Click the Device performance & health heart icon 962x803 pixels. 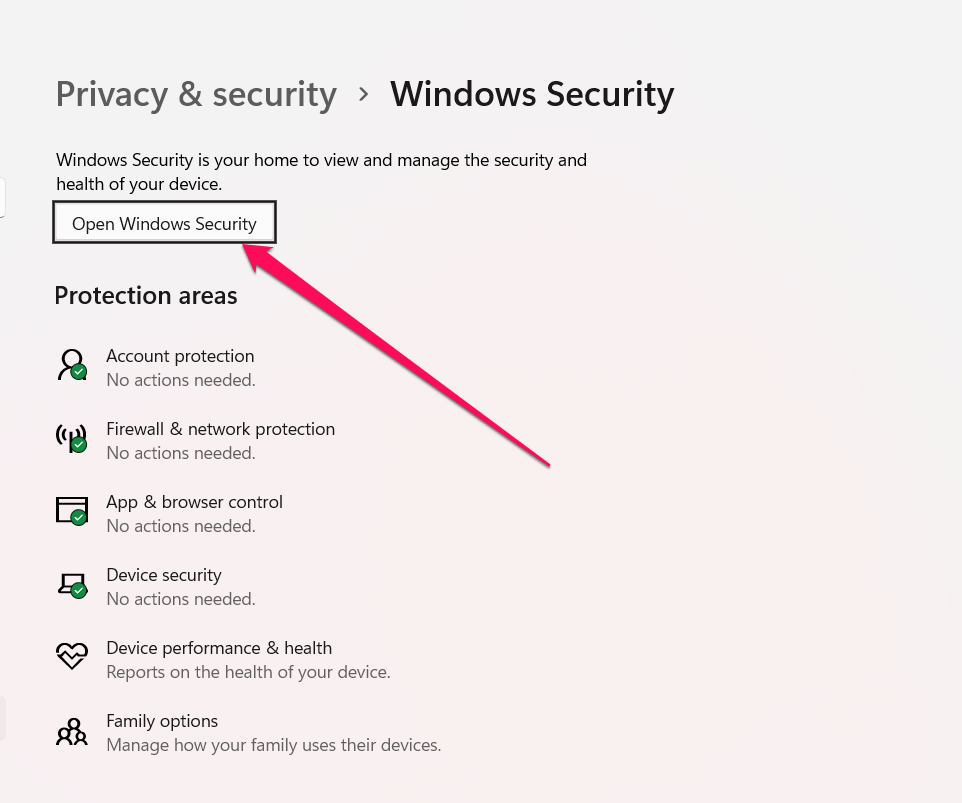(72, 657)
